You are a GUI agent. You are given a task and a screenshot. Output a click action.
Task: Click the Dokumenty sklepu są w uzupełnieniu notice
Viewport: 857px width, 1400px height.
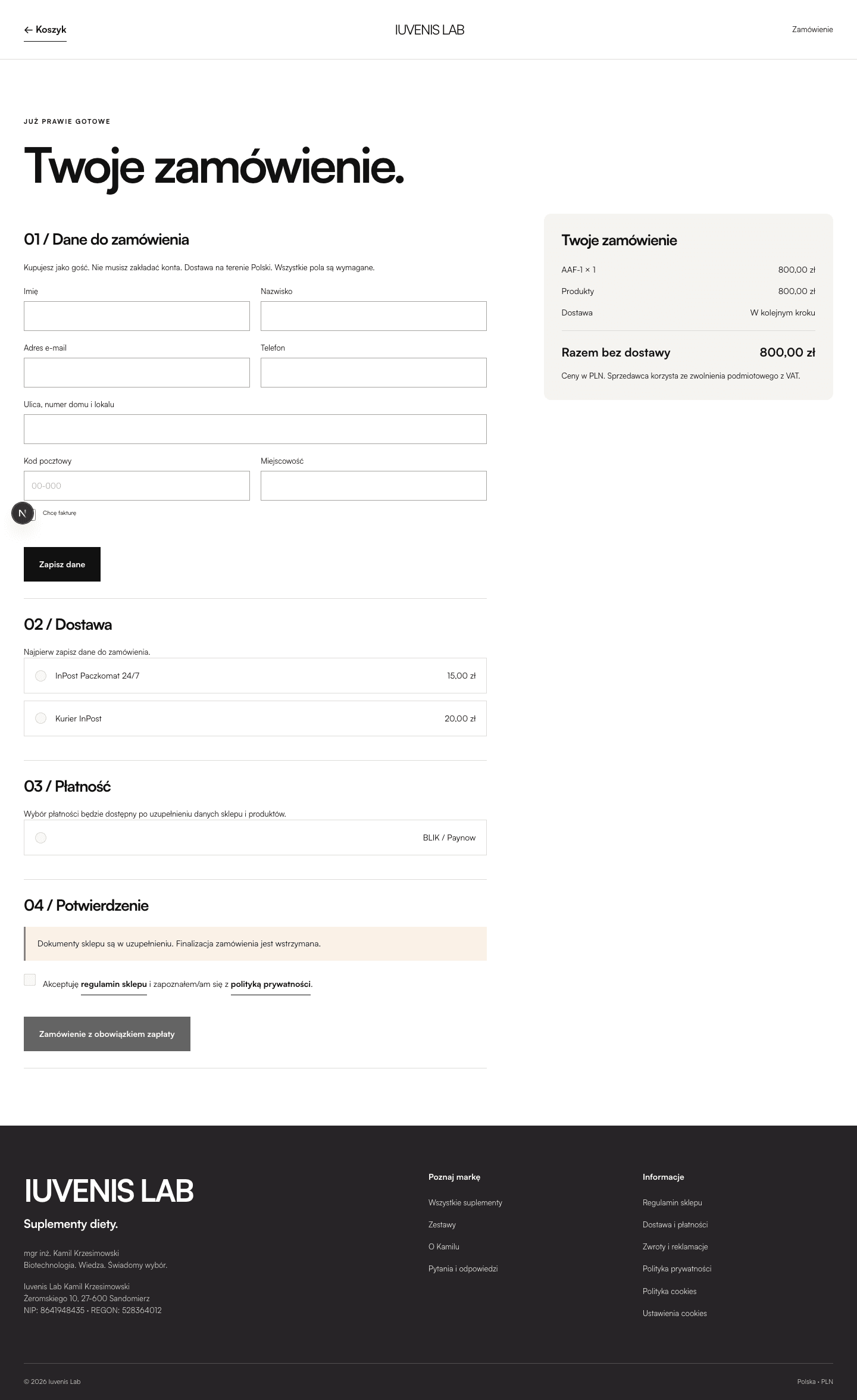pos(255,943)
